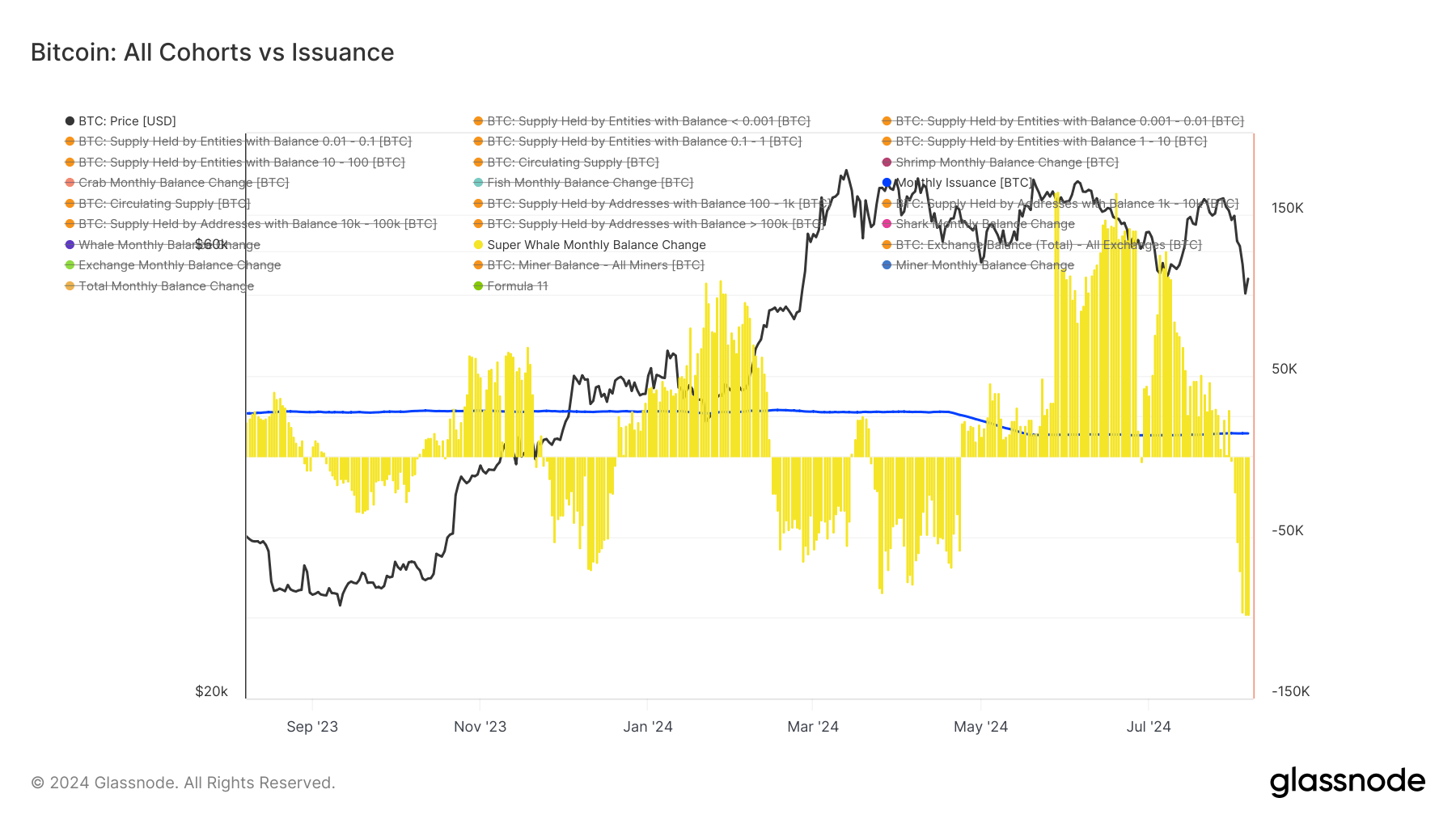This screenshot has height=819, width=1456.
Task: Click the Glassnode copyright notice
Action: (x=183, y=783)
